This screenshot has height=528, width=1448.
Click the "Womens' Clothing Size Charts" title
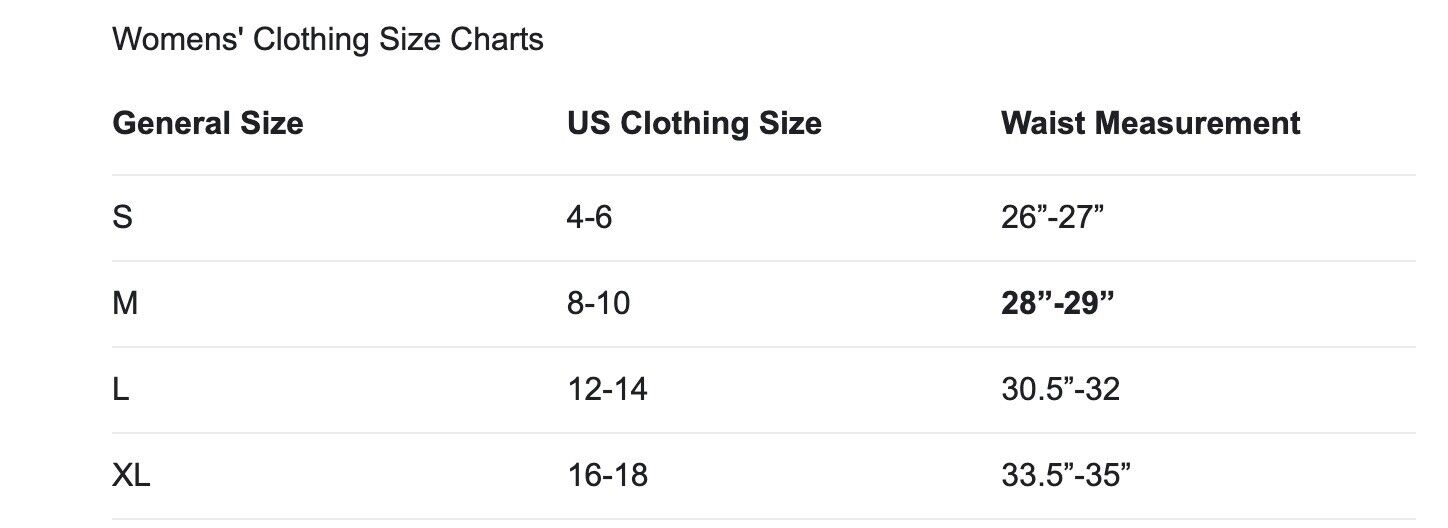pyautogui.click(x=327, y=40)
